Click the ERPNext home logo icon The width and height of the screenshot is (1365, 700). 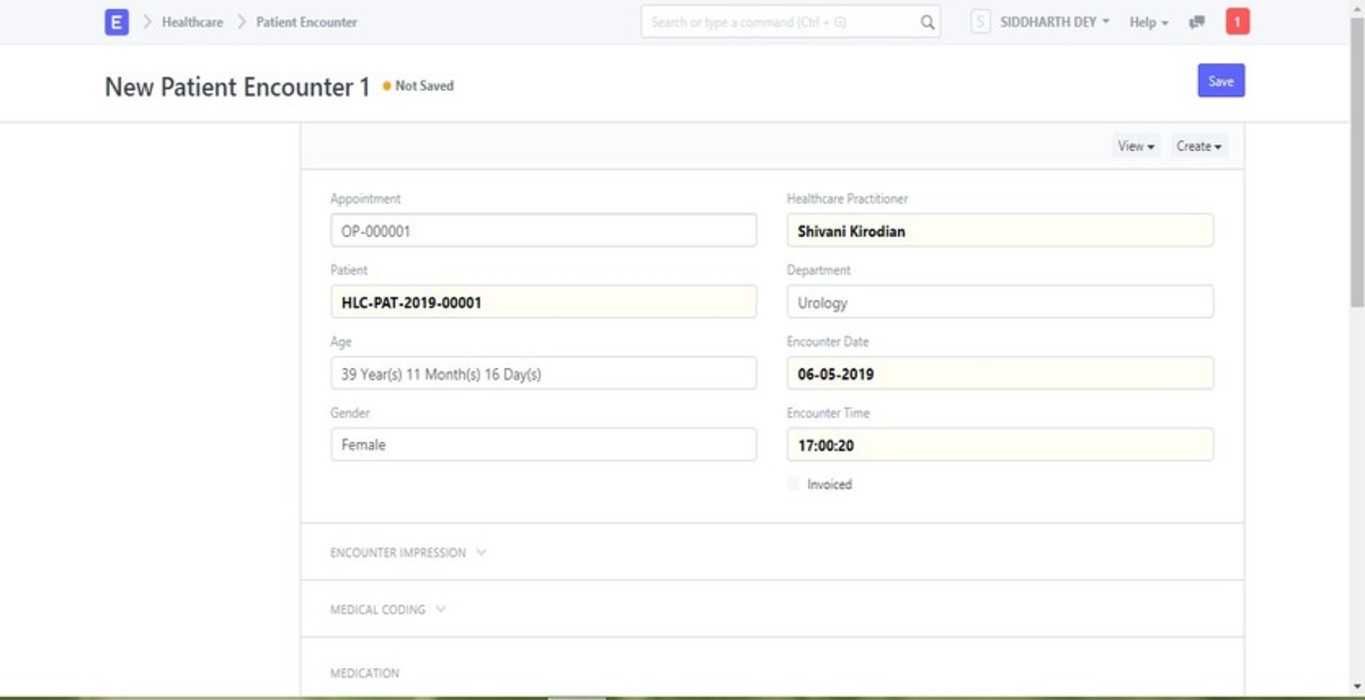pyautogui.click(x=116, y=22)
